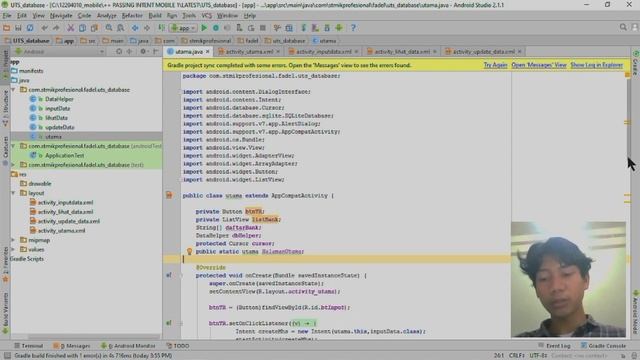Close the activity_update_data.xml tab
Image resolution: width=640 pixels, height=360 pixels.
(520, 52)
